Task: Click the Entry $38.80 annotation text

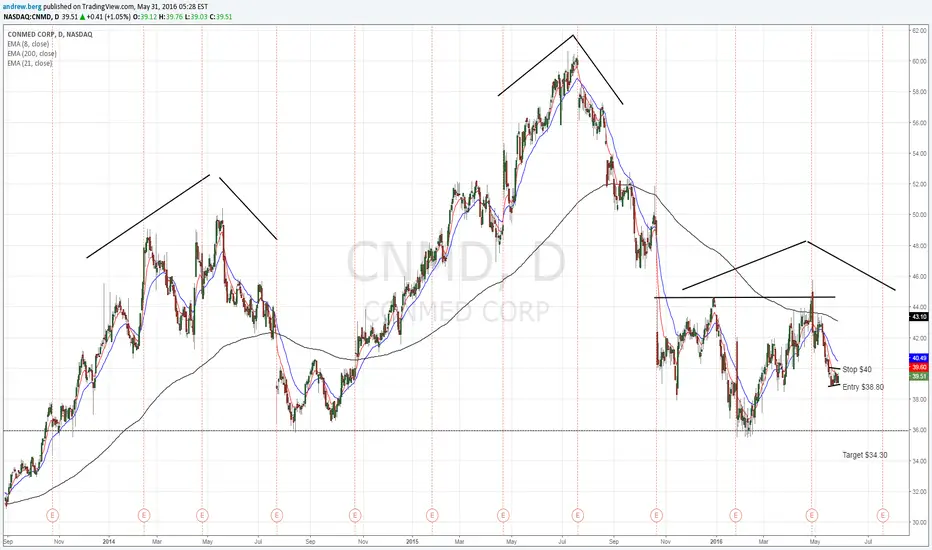Action: pyautogui.click(x=863, y=387)
